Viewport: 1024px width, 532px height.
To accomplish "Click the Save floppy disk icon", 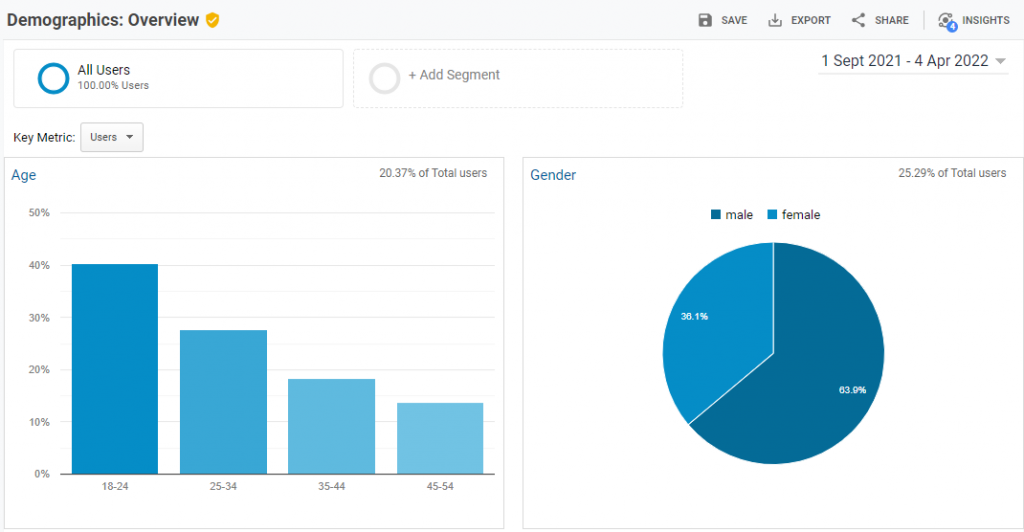I will 705,20.
